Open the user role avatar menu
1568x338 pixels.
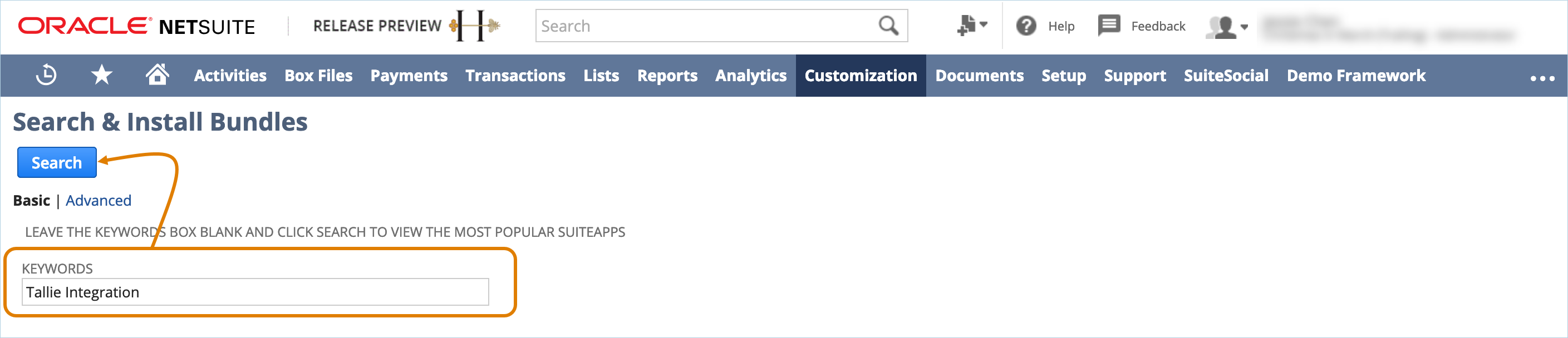coord(1227,27)
